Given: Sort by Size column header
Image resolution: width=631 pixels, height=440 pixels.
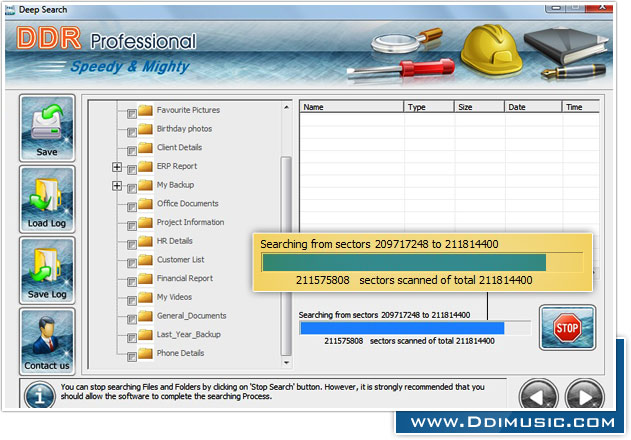Looking at the screenshot, I should click(x=480, y=107).
